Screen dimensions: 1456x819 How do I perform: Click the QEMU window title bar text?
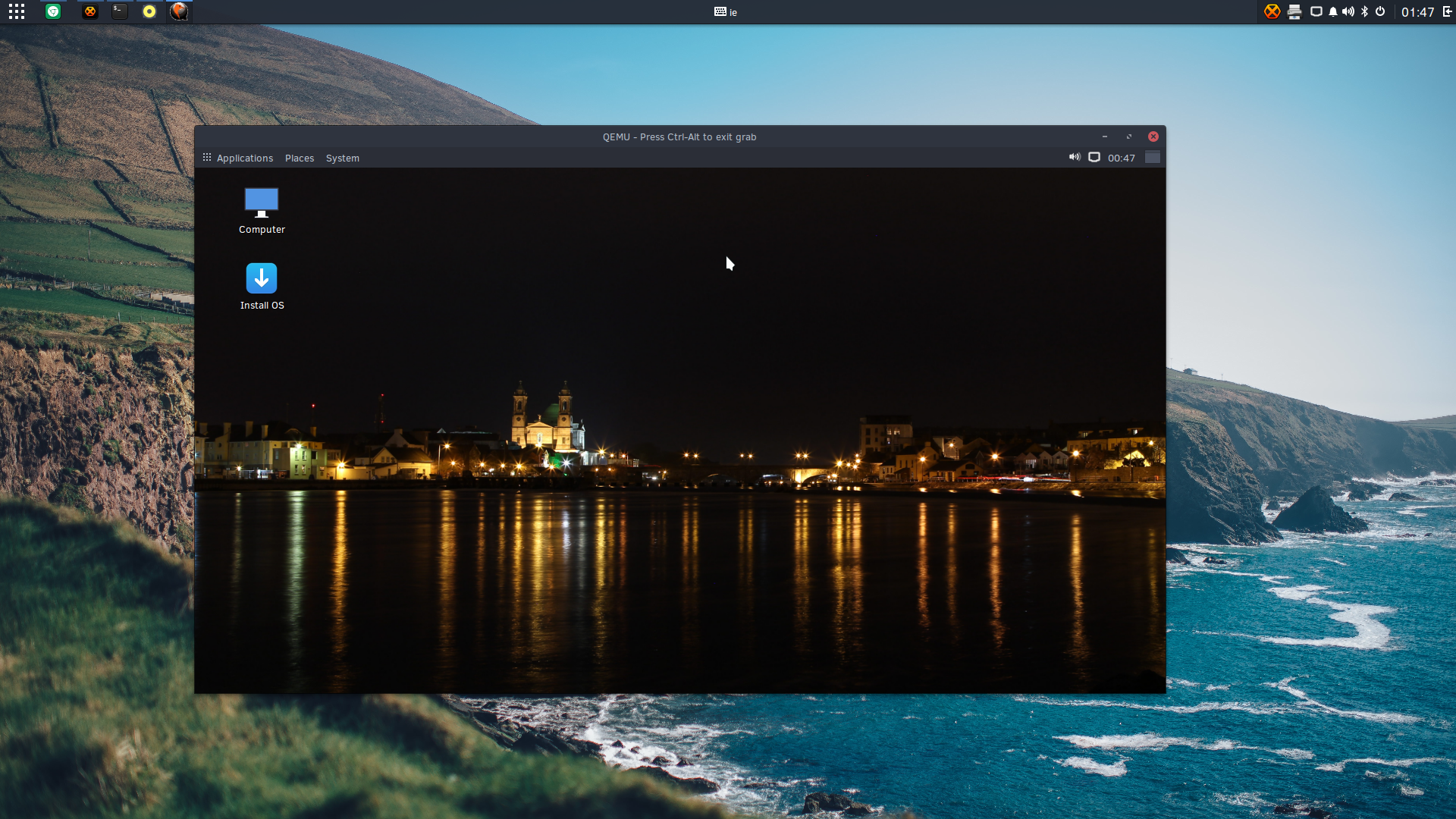(679, 137)
